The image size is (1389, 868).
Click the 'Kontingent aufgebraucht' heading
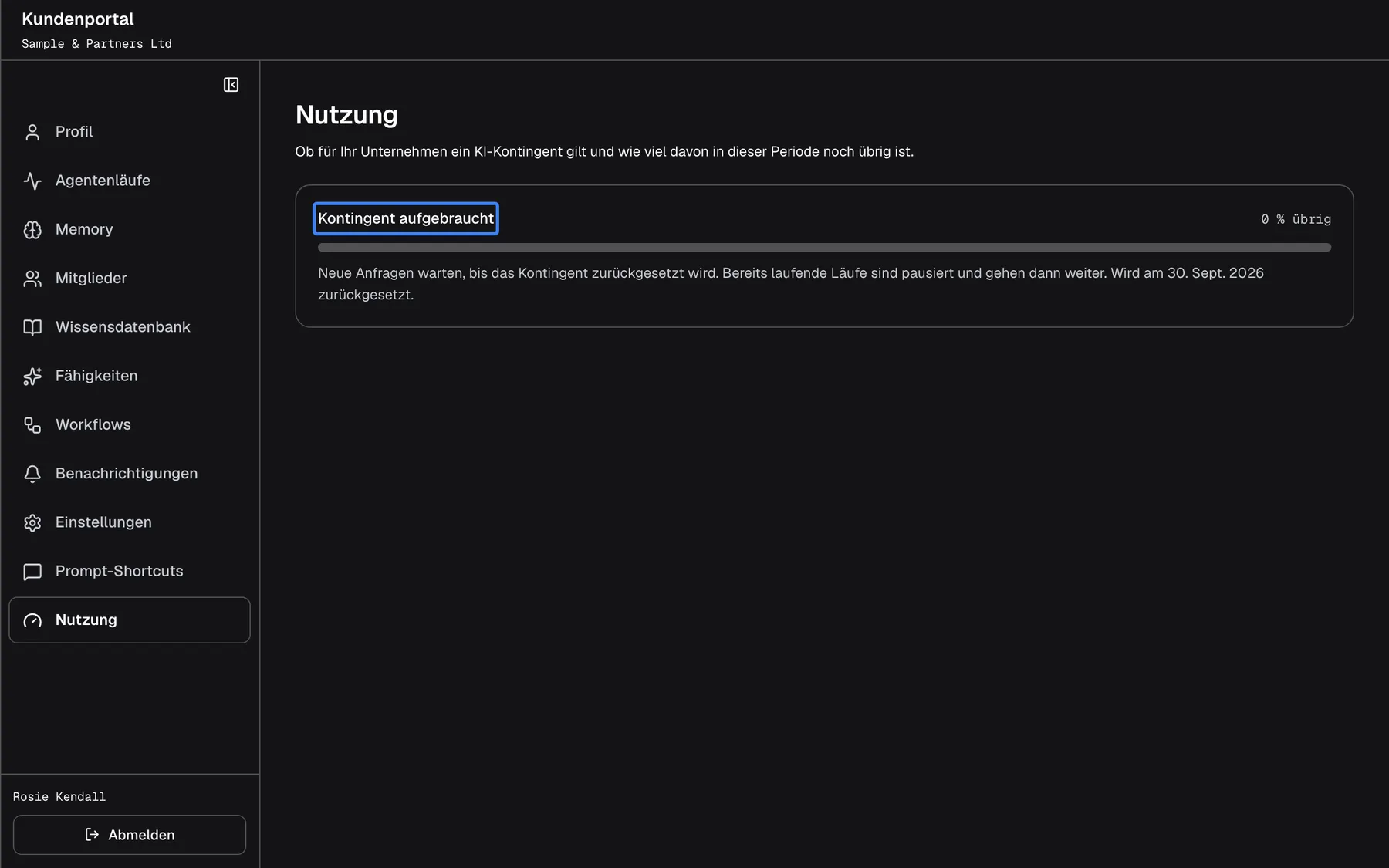[406, 218]
